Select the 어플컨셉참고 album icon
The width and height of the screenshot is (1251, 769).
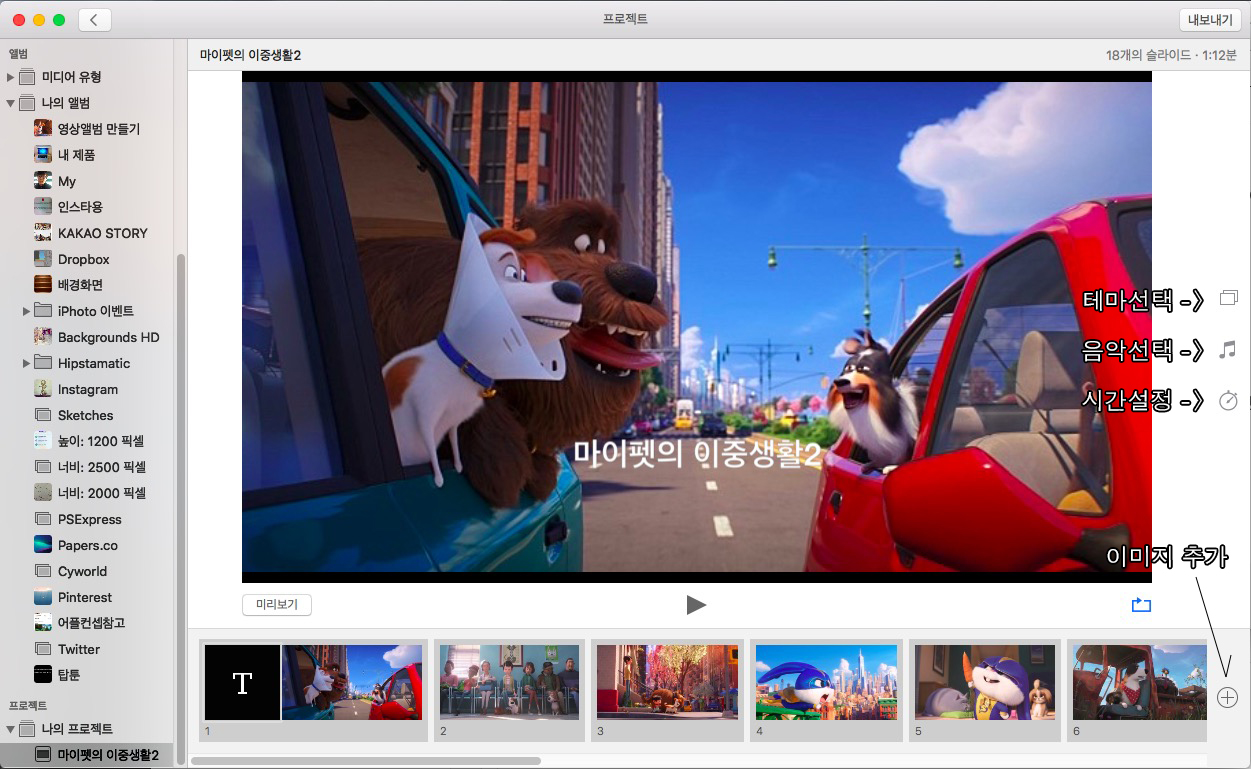point(43,623)
